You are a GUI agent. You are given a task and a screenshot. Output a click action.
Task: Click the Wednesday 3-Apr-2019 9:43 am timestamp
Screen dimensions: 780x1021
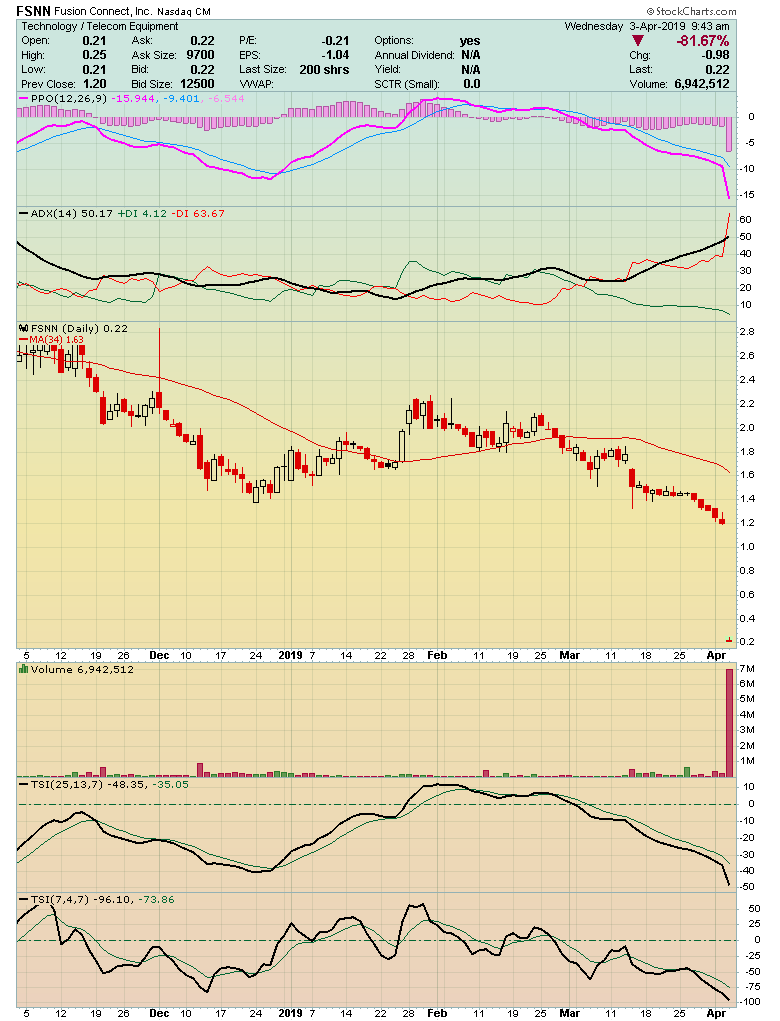647,27
